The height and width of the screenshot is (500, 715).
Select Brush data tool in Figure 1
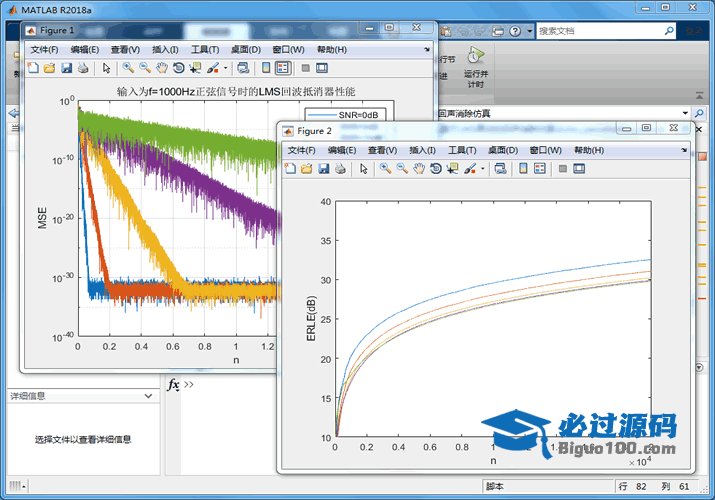pyautogui.click(x=212, y=68)
